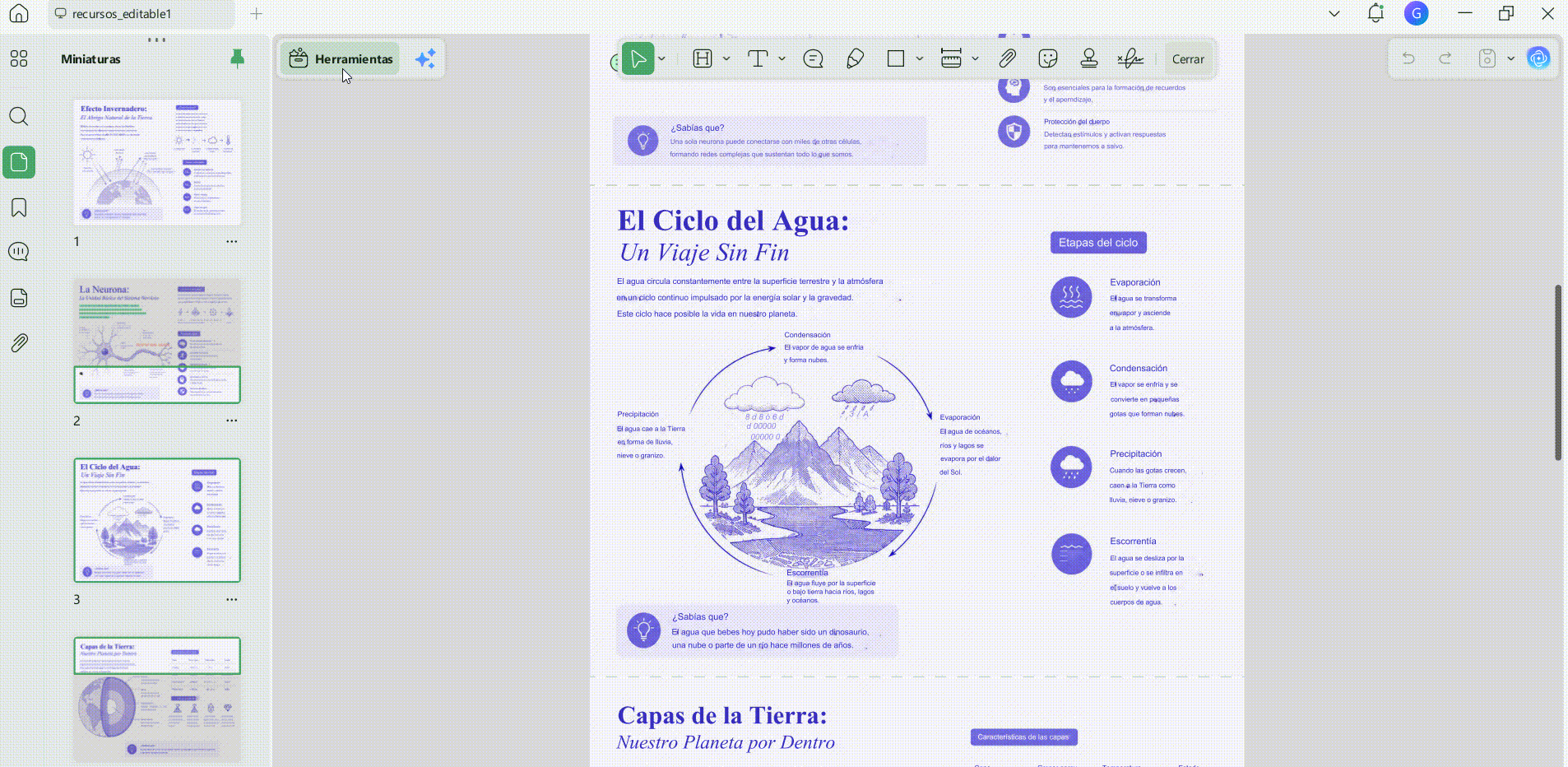Click the four-squares grid icon in left sidebar

click(19, 58)
